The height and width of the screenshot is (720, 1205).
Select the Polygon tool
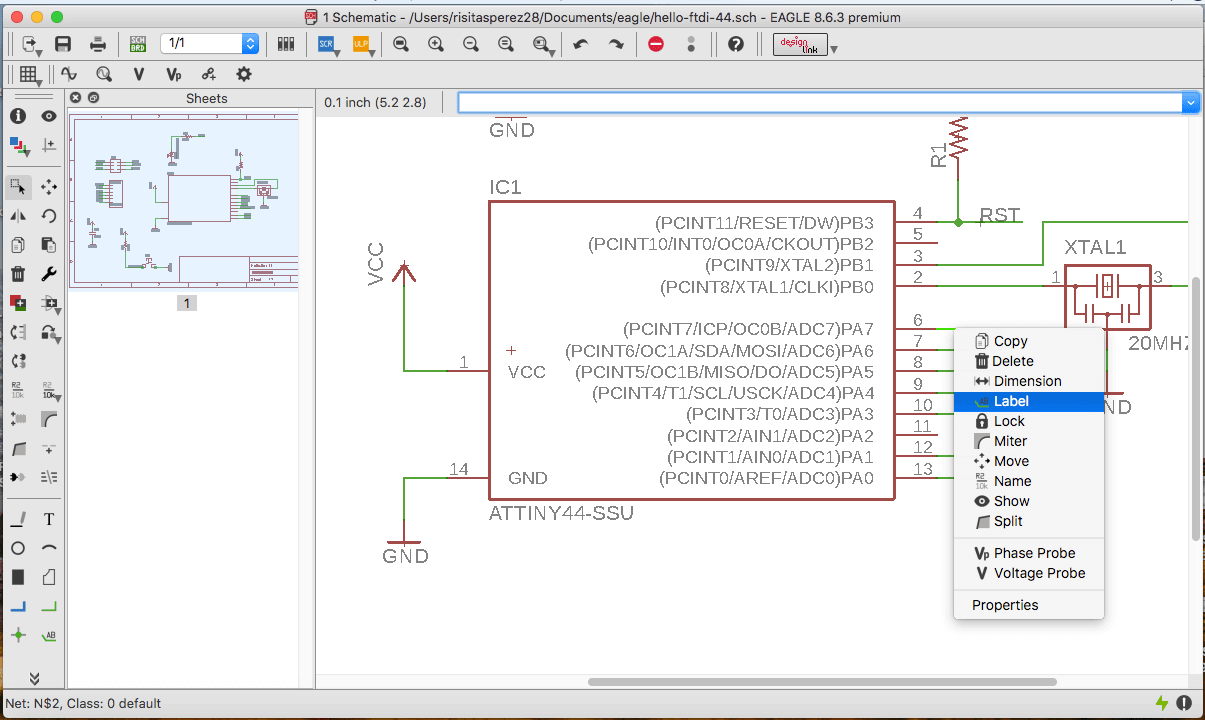48,578
